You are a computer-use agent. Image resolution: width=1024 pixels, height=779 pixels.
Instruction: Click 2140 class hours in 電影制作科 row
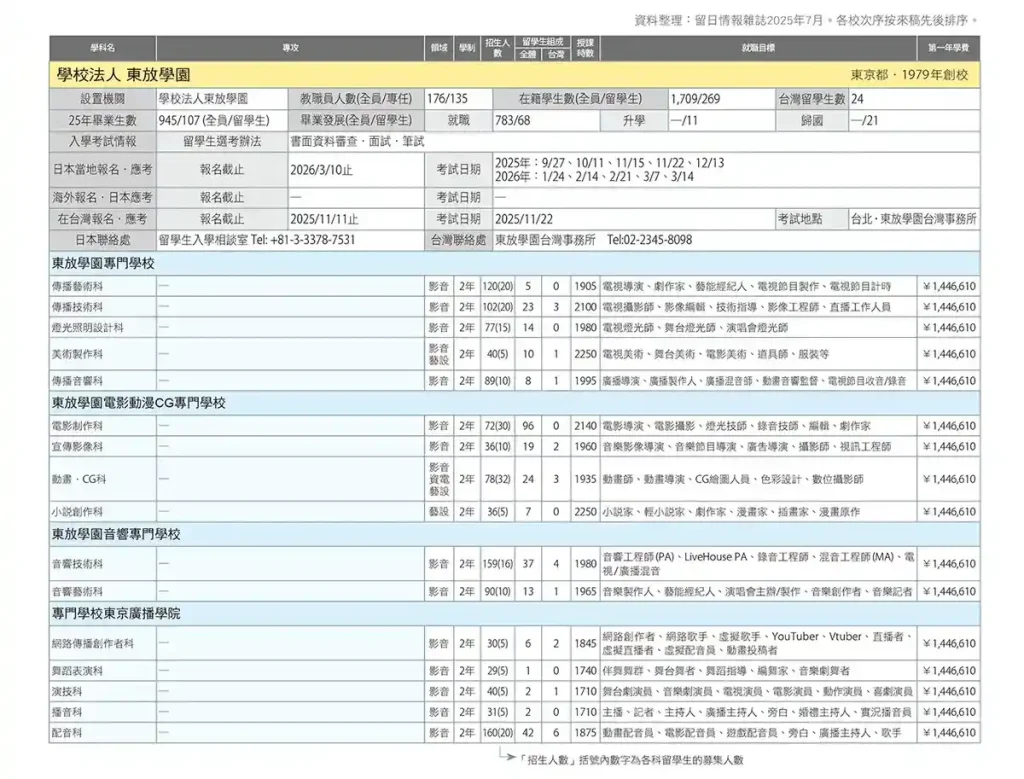[586, 426]
